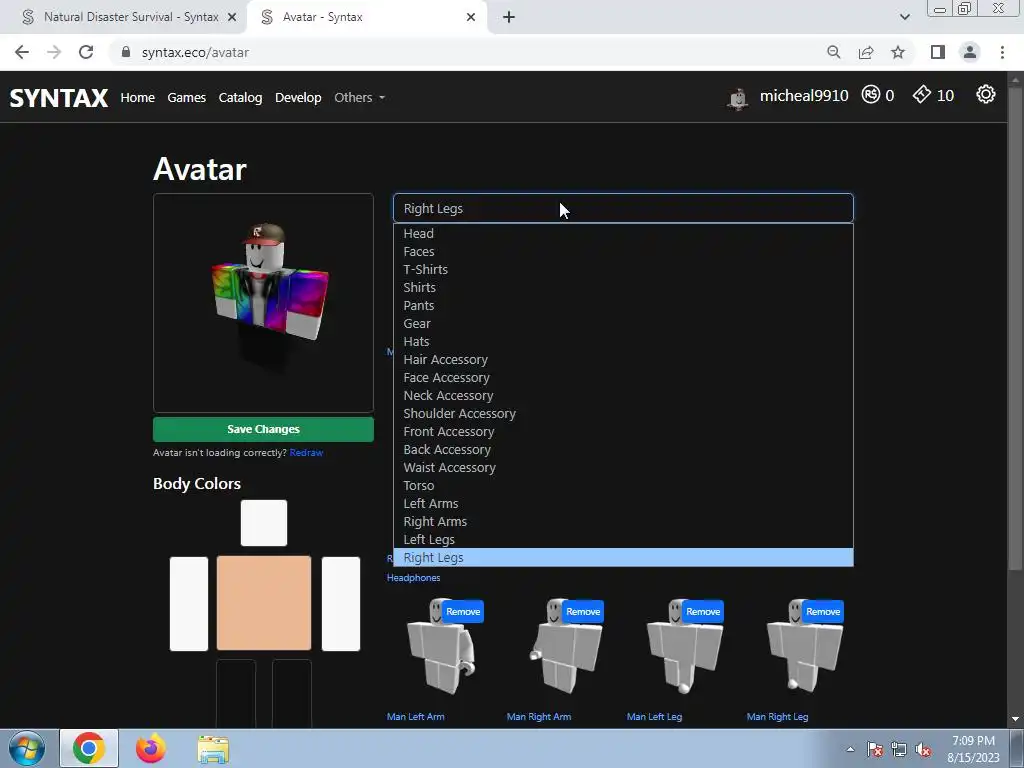Image resolution: width=1024 pixels, height=768 pixels.
Task: Open the Chrome profile icon
Action: click(x=970, y=52)
